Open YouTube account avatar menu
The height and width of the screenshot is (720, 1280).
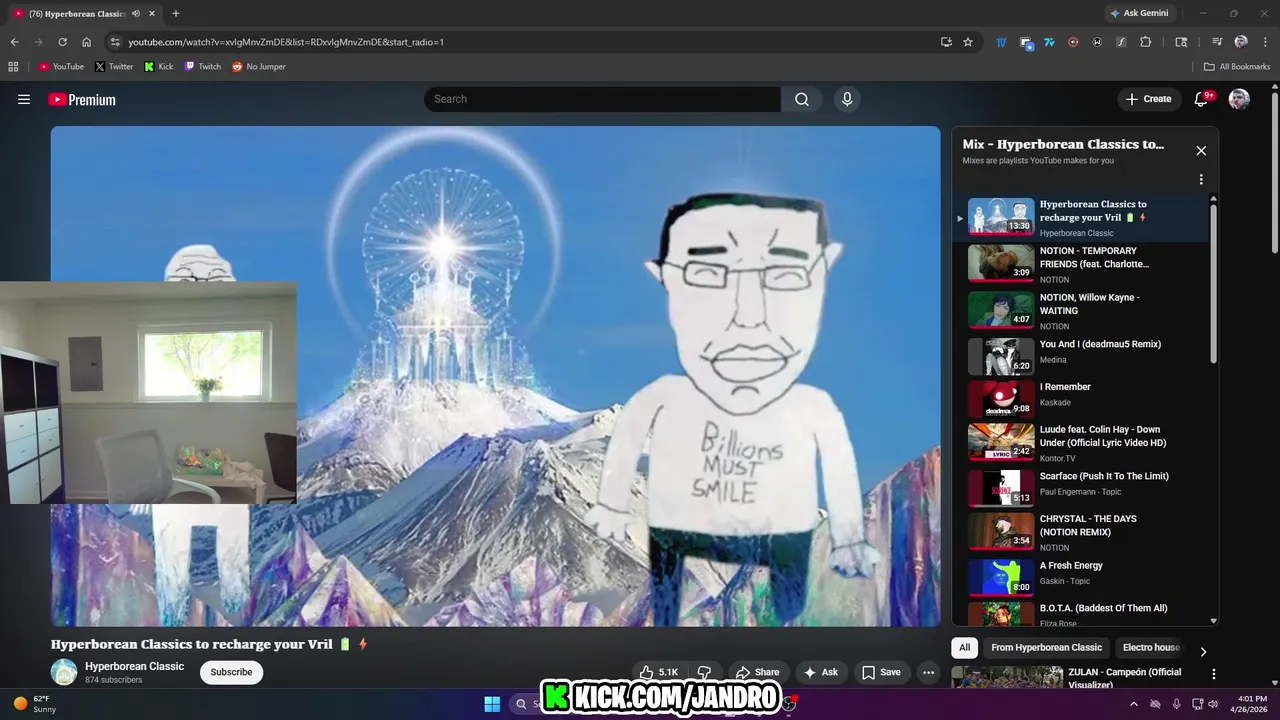pos(1239,99)
